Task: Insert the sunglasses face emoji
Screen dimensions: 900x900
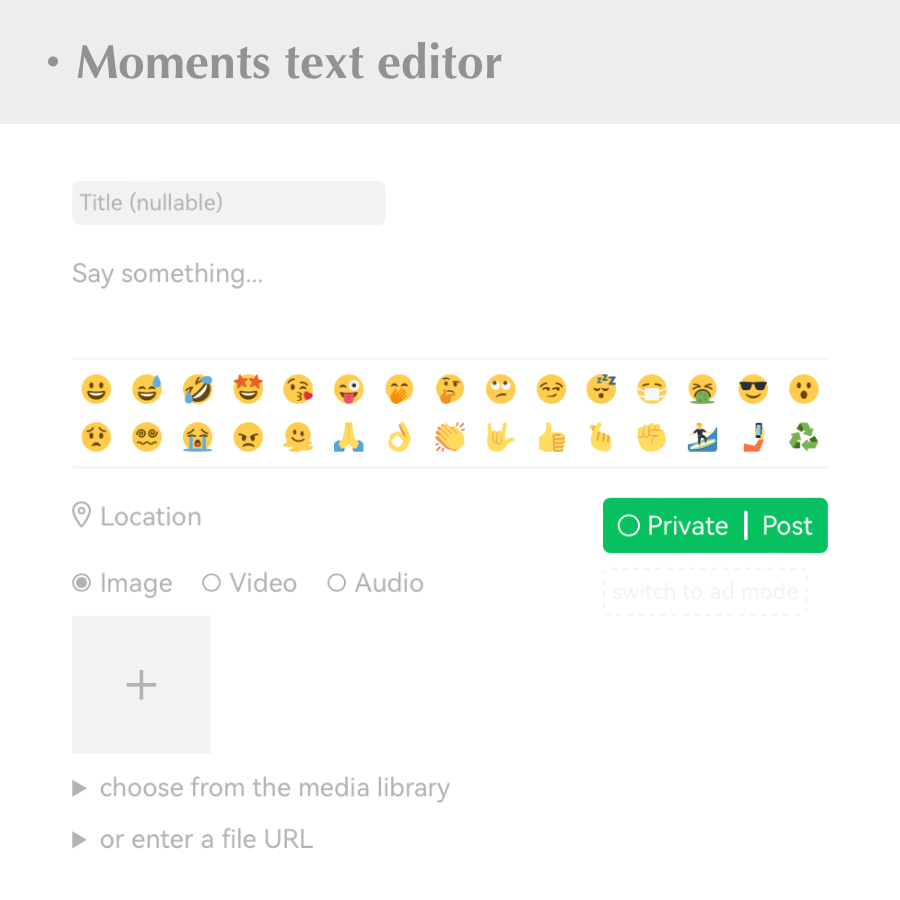Action: point(752,389)
